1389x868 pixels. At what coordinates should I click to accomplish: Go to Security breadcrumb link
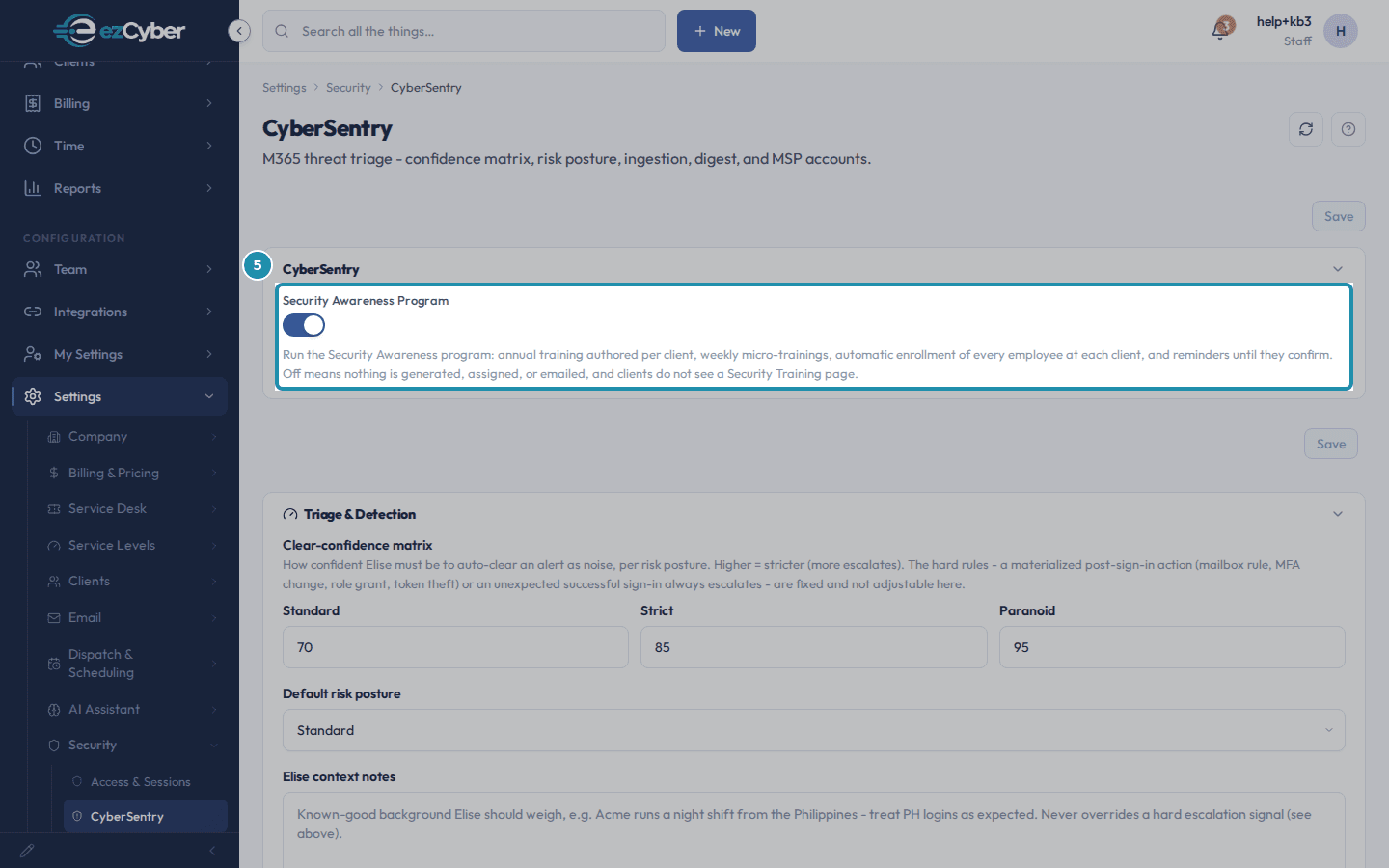pos(348,88)
